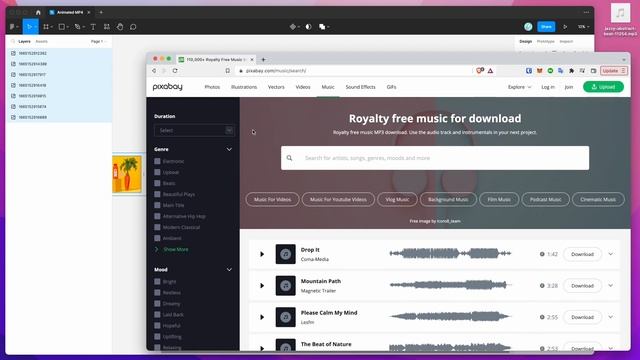Check the Beats genre checkbox
The image size is (640, 360).
157,183
